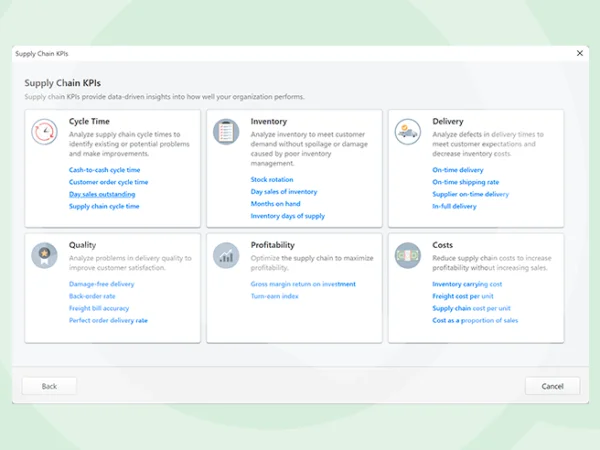Viewport: 600px width, 450px height.
Task: Select On-time shipping rate link
Action: click(x=465, y=182)
